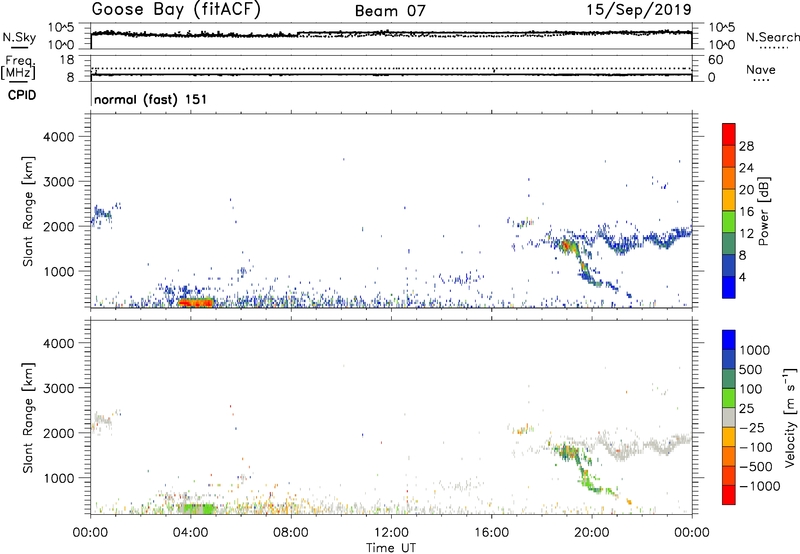This screenshot has height=554, width=800.
Task: Click the '500' label on Velocity color bar
Action: click(x=751, y=369)
